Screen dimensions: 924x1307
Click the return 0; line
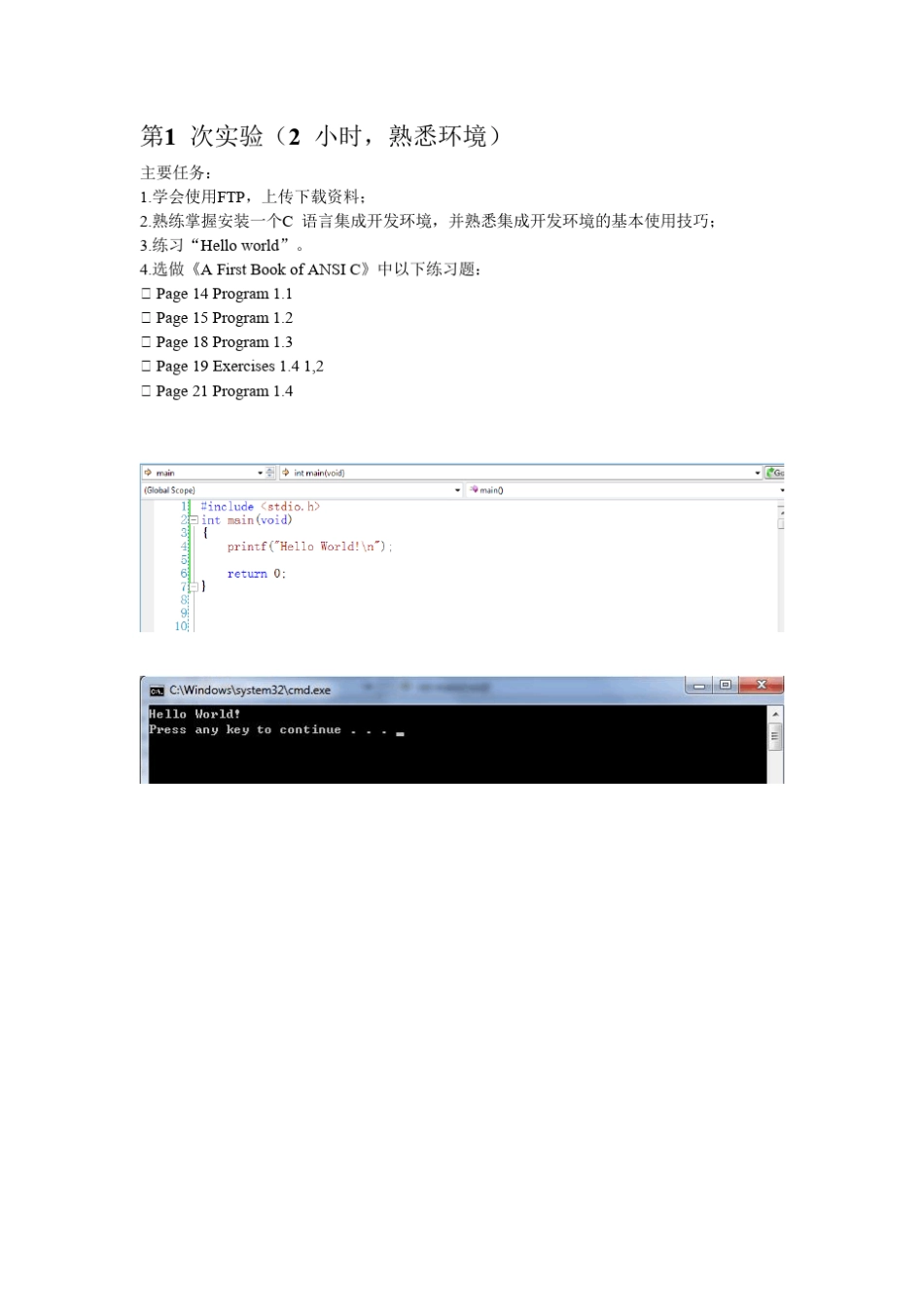(x=256, y=574)
